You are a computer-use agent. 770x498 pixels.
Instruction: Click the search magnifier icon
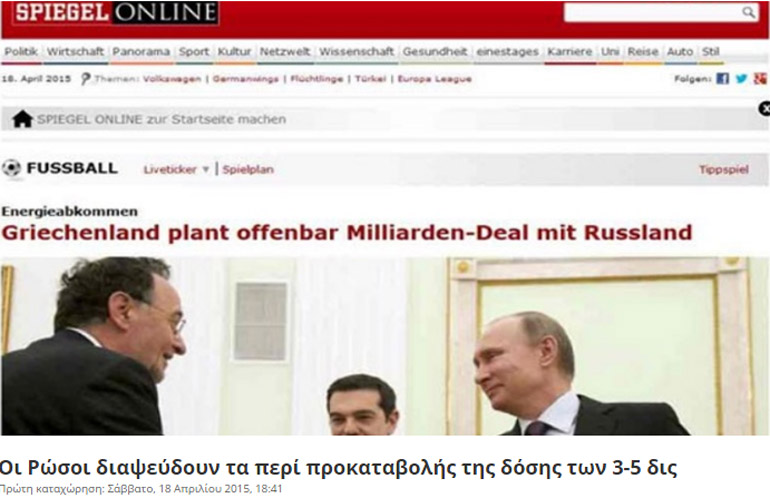pos(748,12)
